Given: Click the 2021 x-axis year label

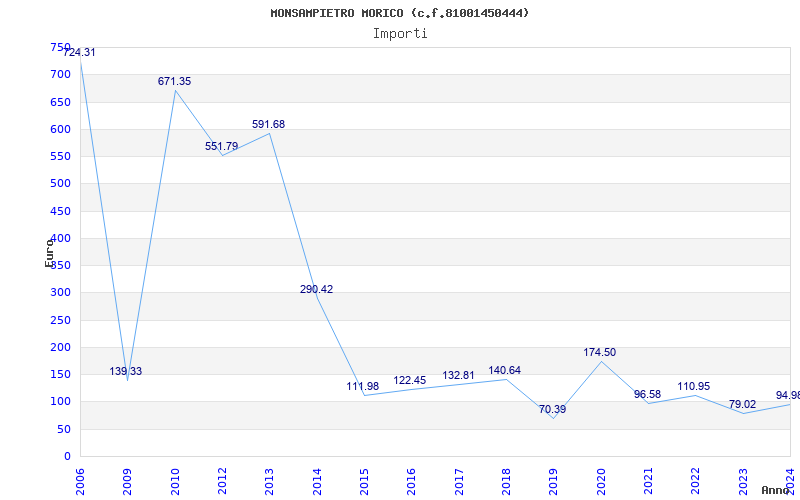Looking at the screenshot, I should click(648, 482).
